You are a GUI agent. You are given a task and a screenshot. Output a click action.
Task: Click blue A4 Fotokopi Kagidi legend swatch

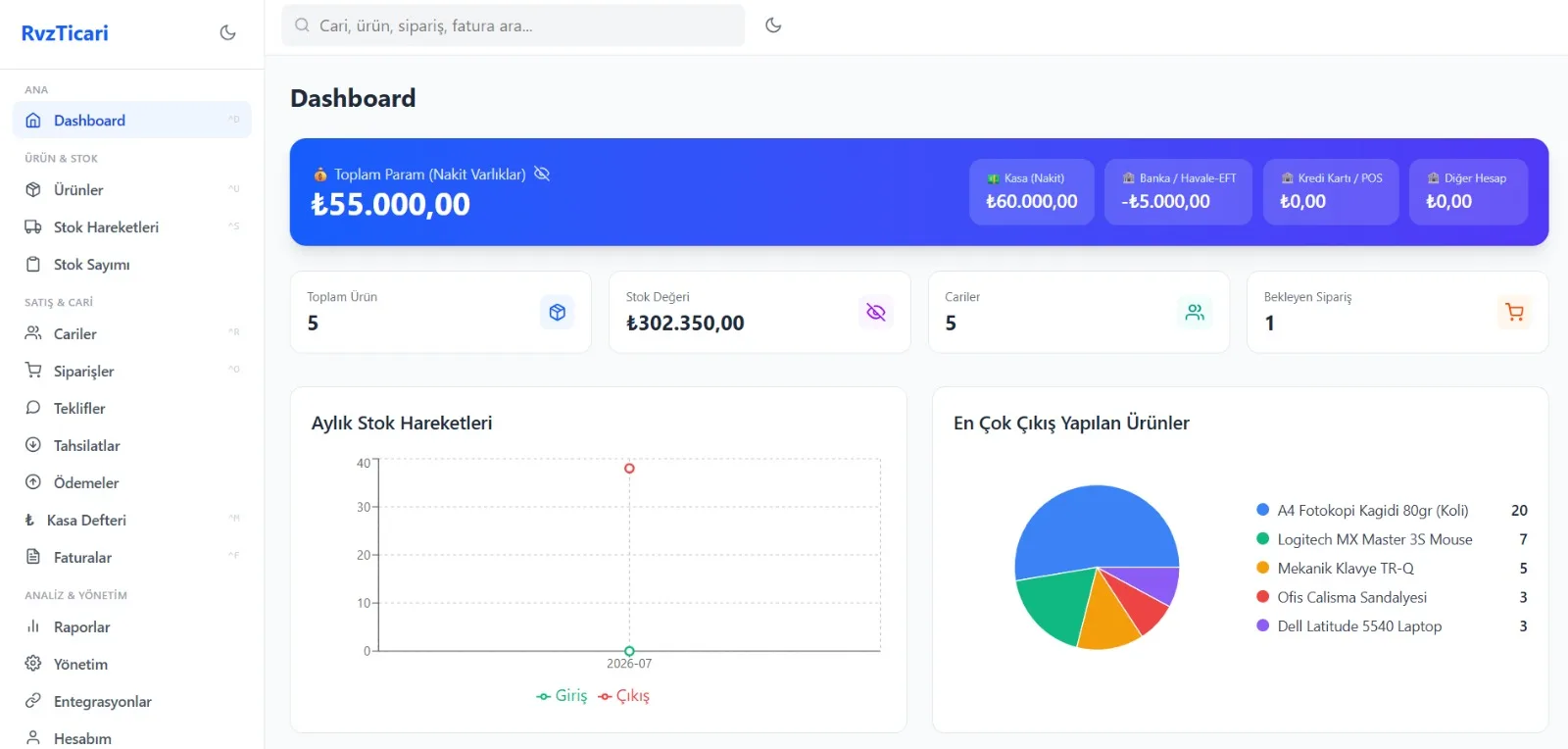pyautogui.click(x=1263, y=510)
